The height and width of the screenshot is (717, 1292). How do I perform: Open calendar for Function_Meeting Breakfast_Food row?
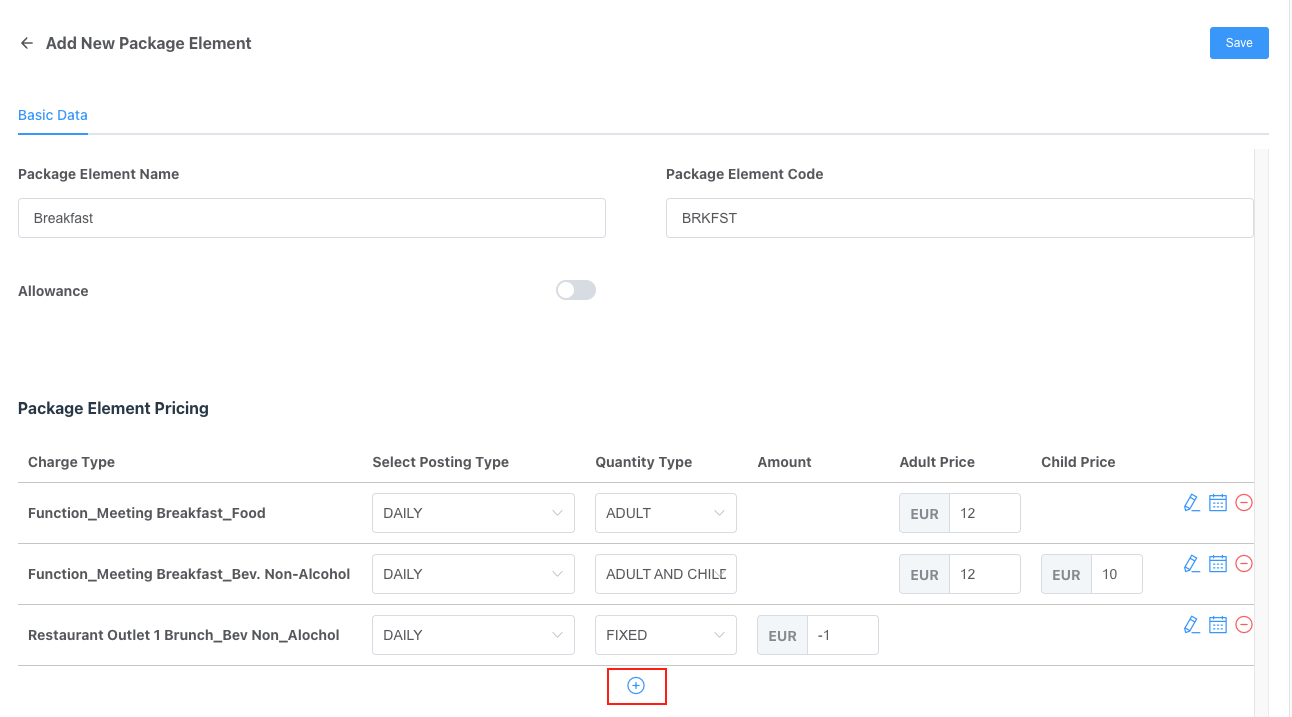point(1217,503)
